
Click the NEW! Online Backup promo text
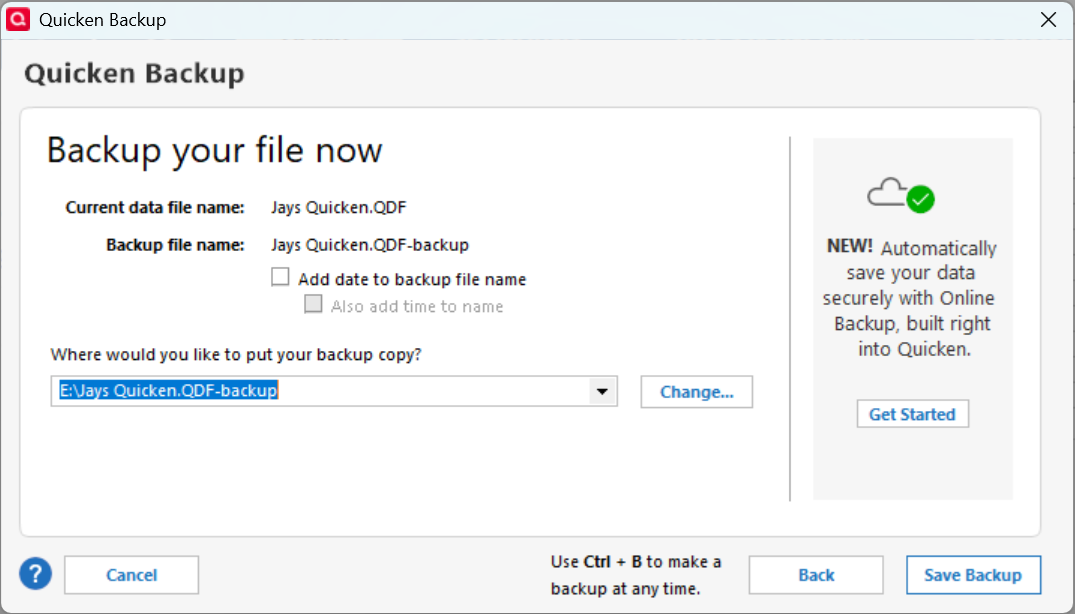tap(912, 298)
